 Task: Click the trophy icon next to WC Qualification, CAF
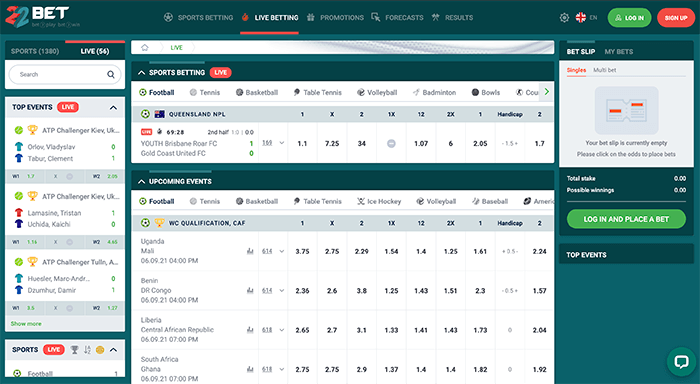tap(159, 223)
